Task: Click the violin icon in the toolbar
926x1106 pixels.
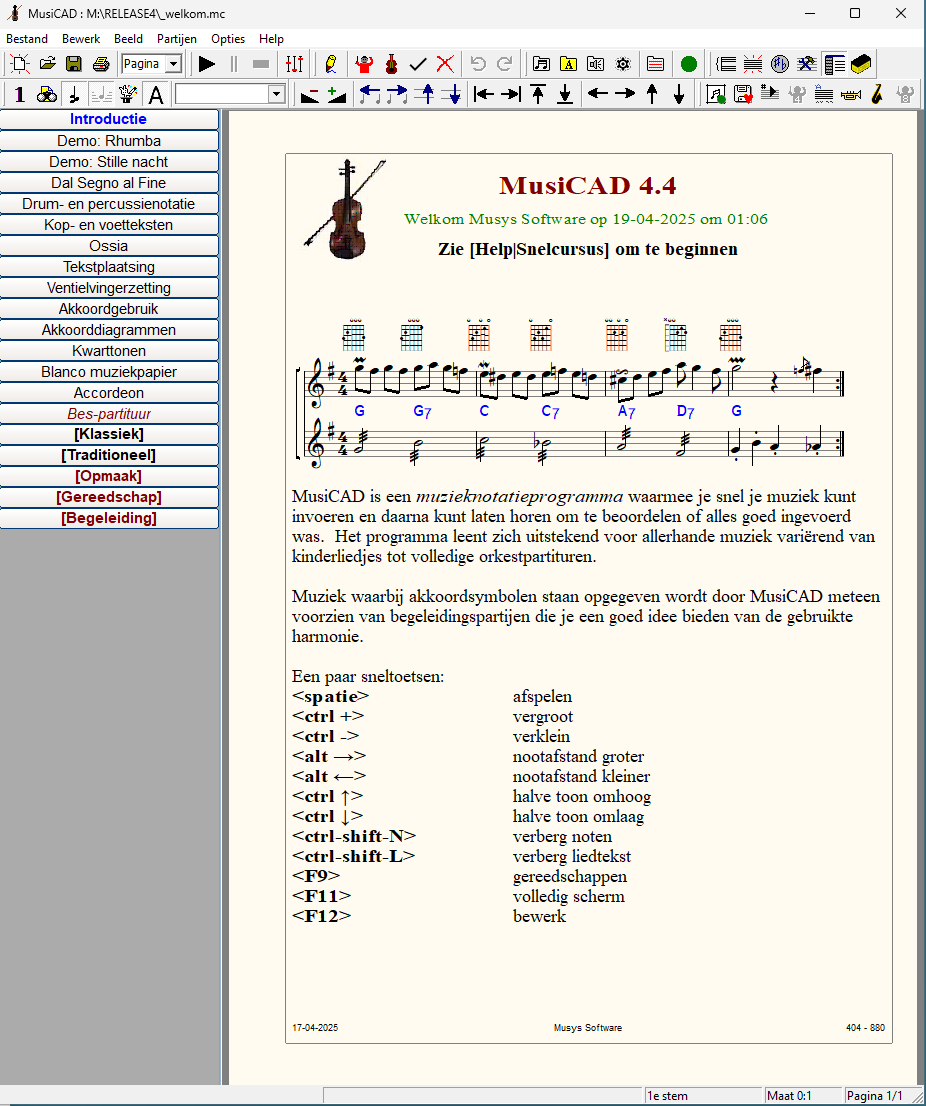Action: point(391,64)
